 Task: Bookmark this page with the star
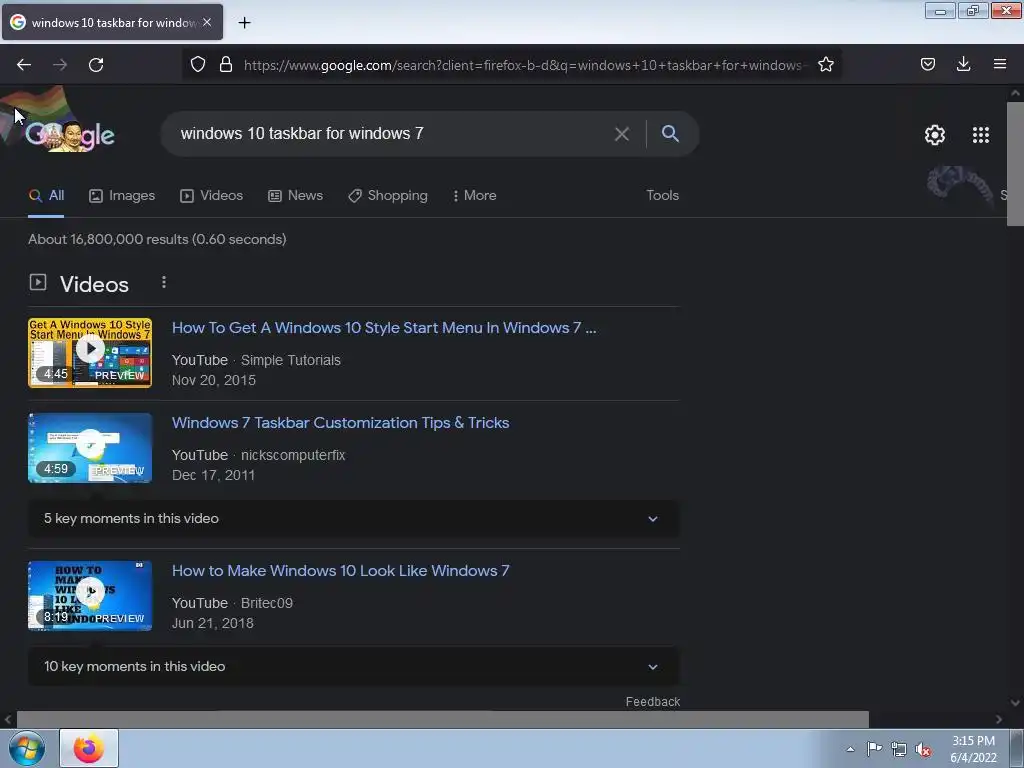[x=825, y=64]
